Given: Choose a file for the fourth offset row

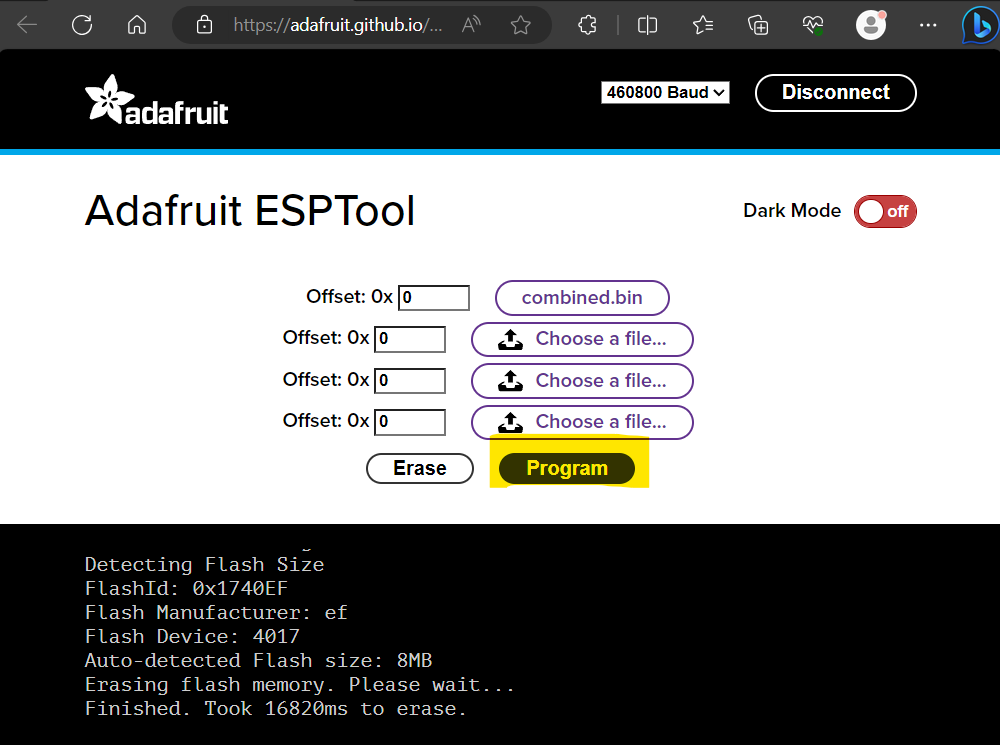Looking at the screenshot, I should click(x=582, y=422).
